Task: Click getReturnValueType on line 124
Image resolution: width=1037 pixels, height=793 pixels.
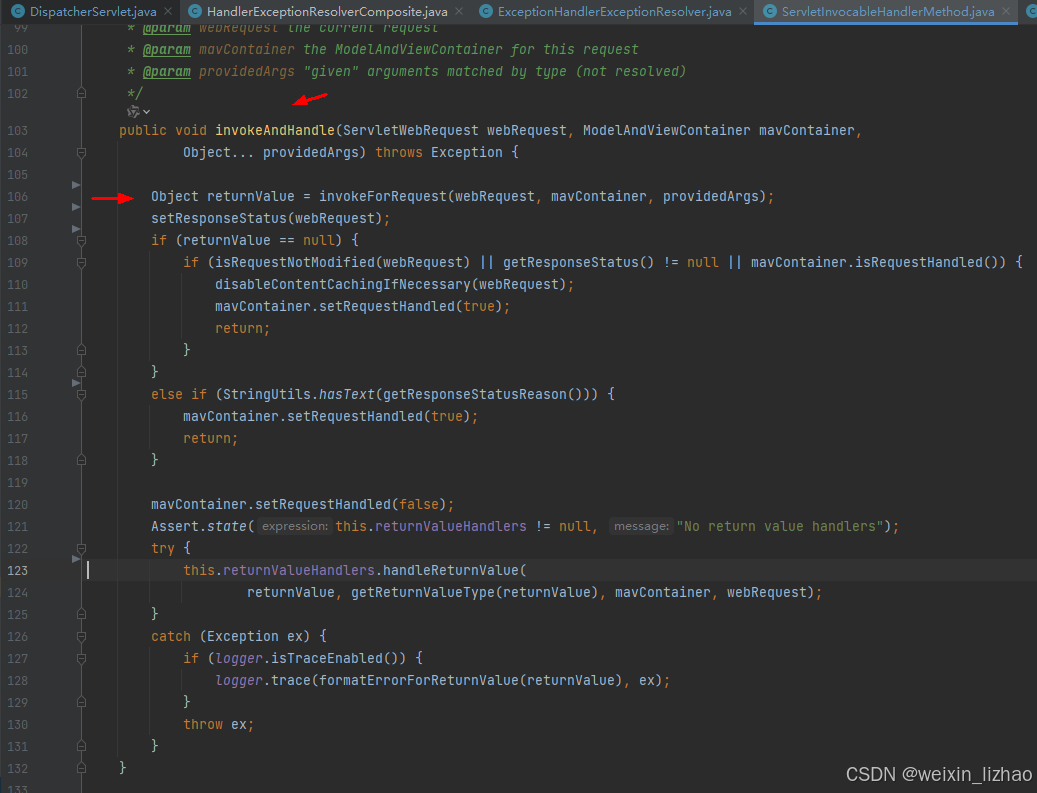Action: click(423, 592)
